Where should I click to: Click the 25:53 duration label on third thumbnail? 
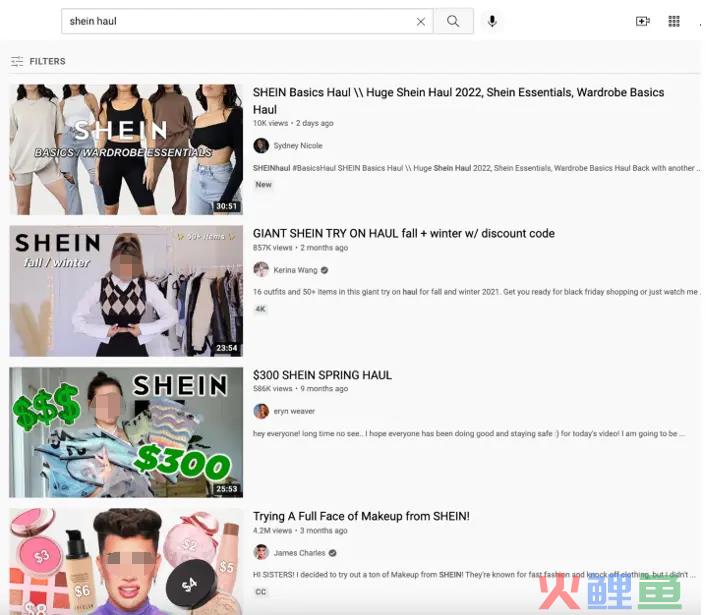[226, 489]
